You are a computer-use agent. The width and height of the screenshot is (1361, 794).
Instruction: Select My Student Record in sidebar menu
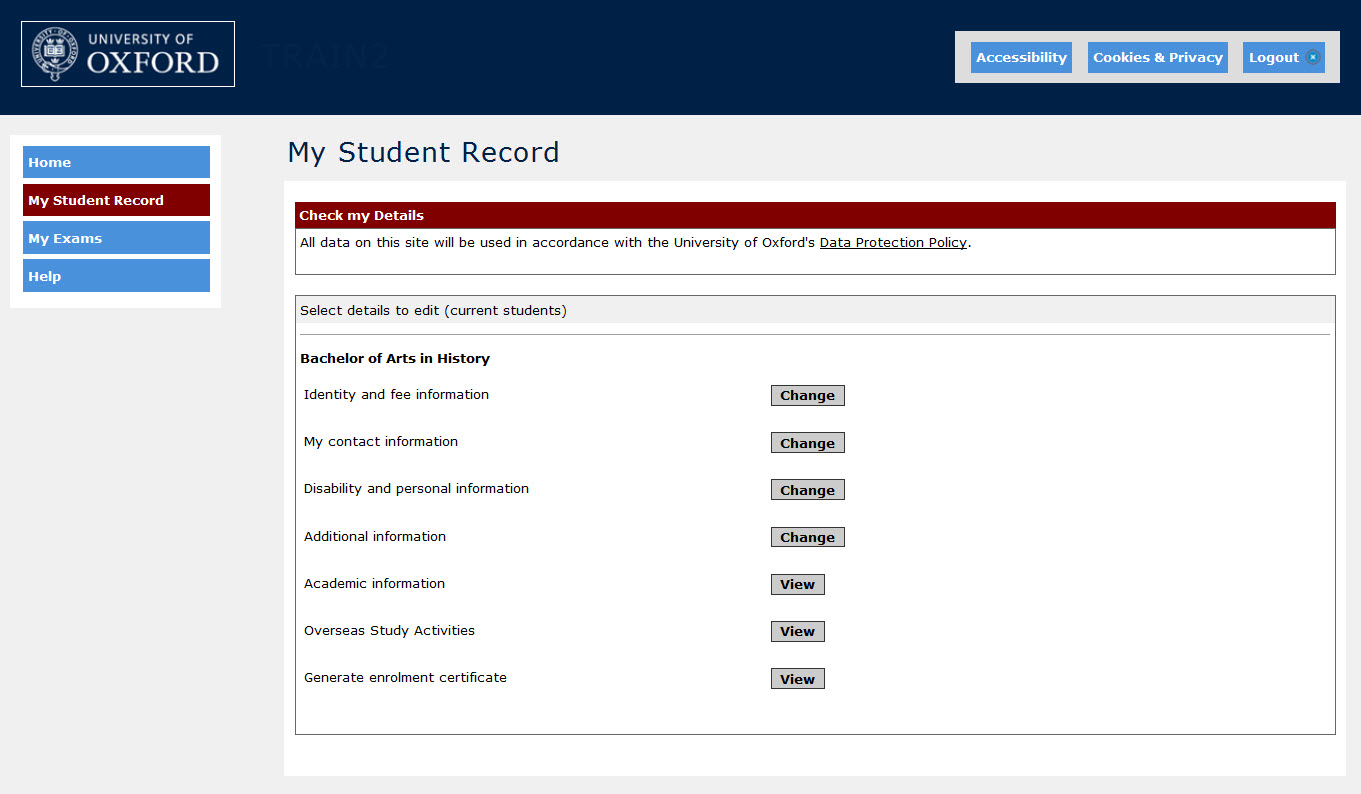click(116, 200)
